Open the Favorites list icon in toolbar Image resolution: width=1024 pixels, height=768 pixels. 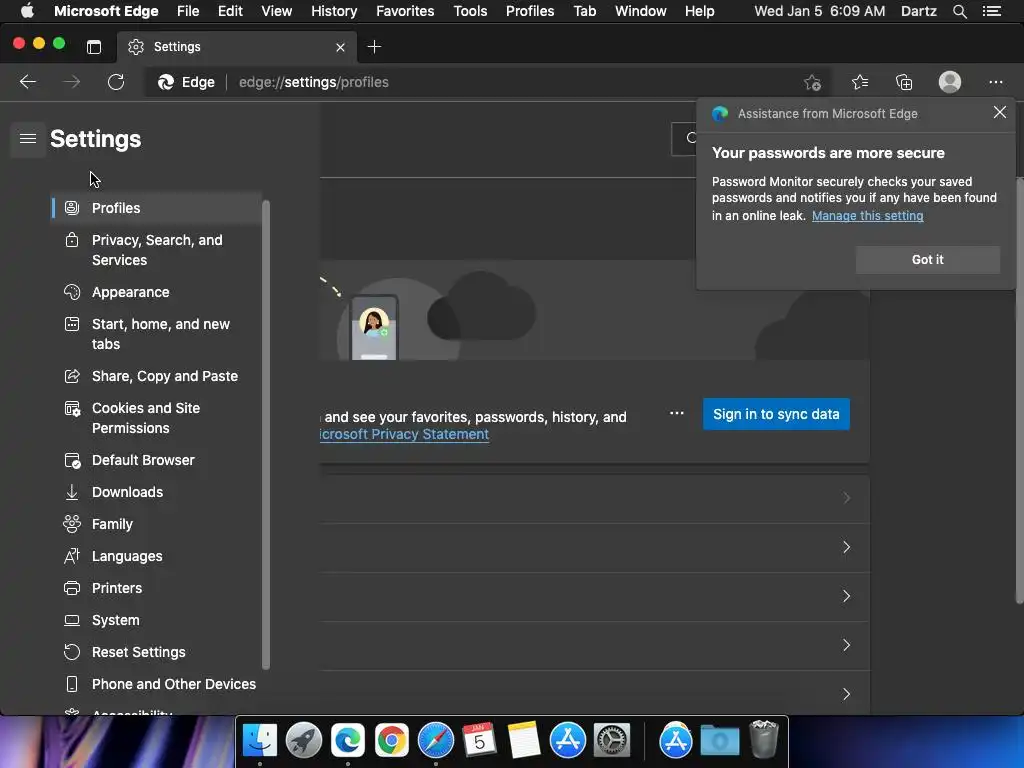click(x=859, y=82)
